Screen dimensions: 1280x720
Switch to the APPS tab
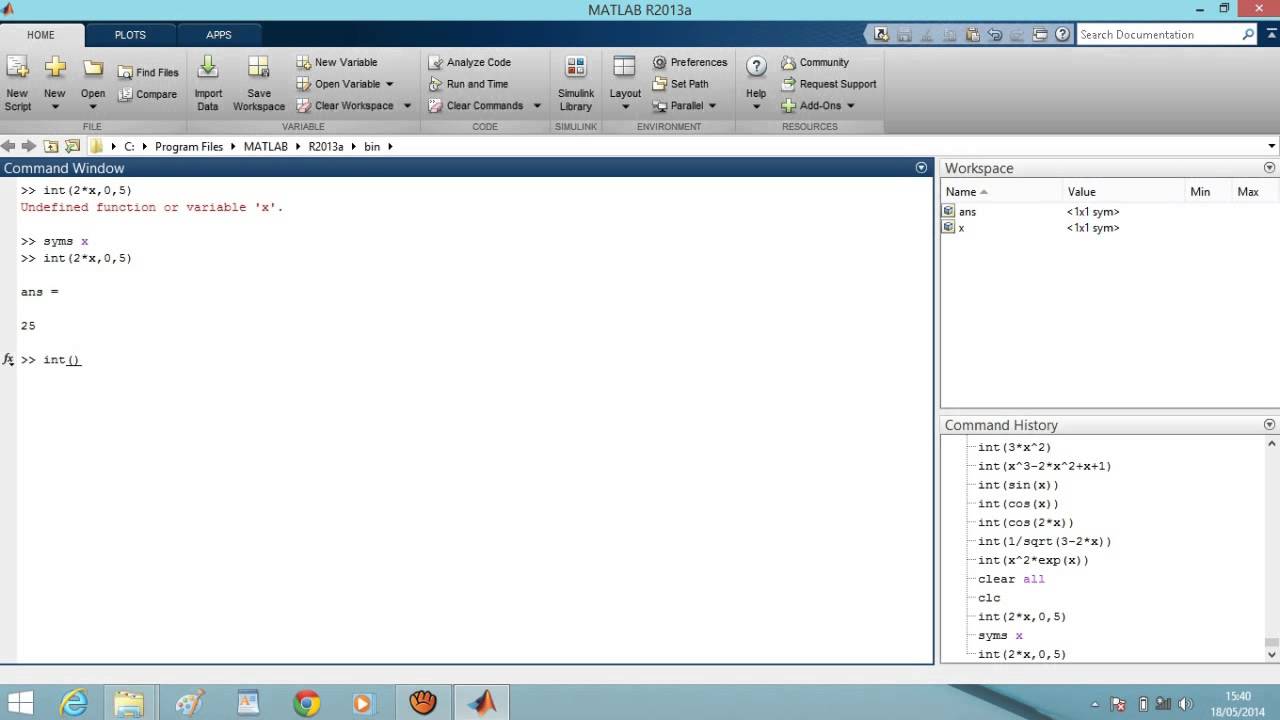click(x=219, y=35)
